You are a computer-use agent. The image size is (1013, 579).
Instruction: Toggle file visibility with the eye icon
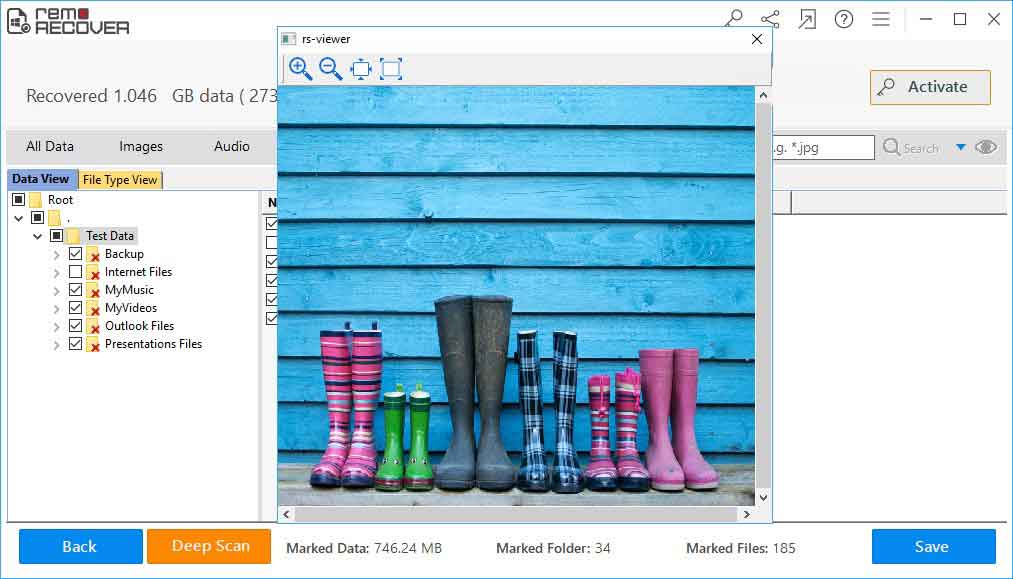986,146
